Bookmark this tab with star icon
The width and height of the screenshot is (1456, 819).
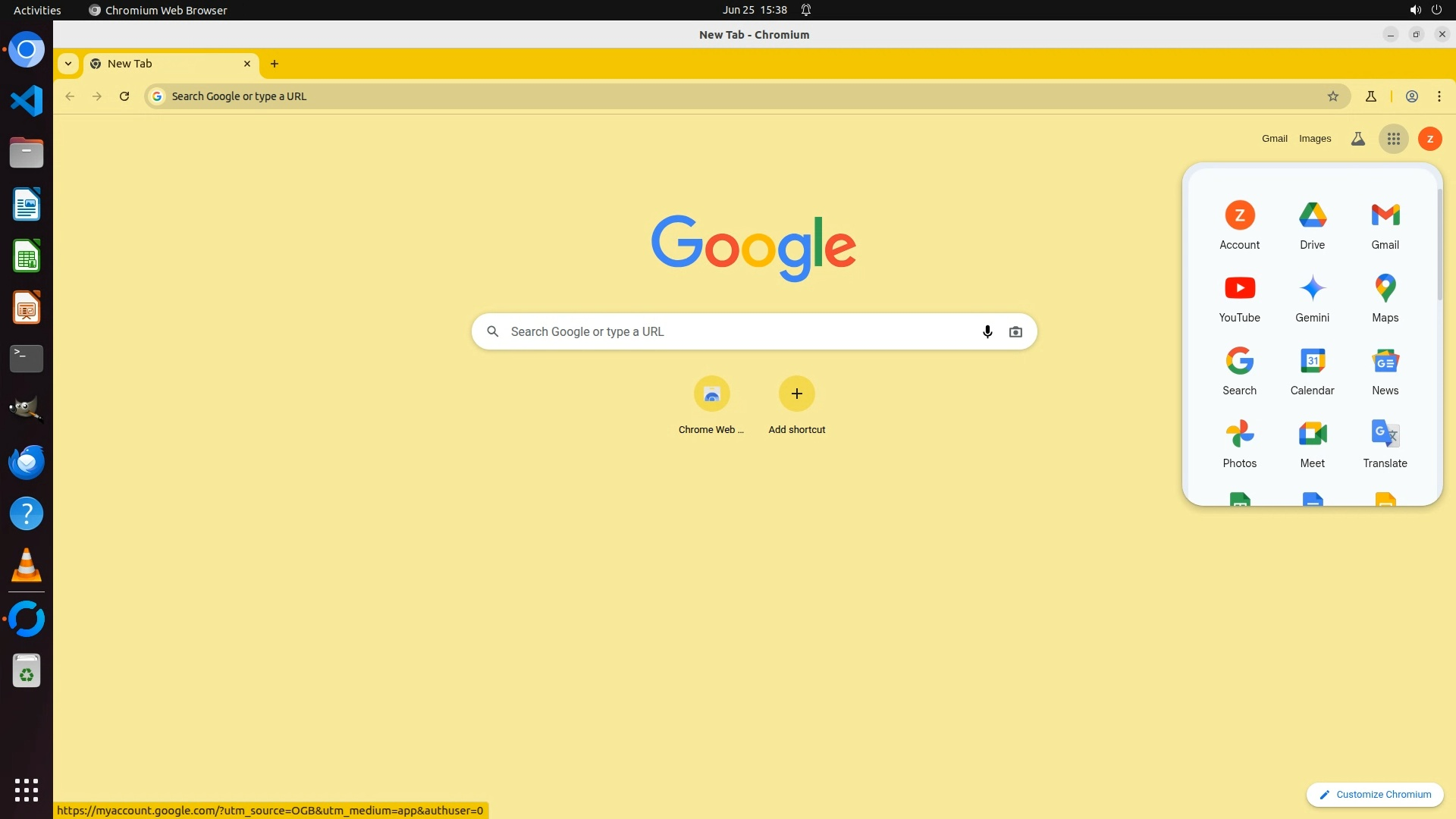pos(1333,96)
